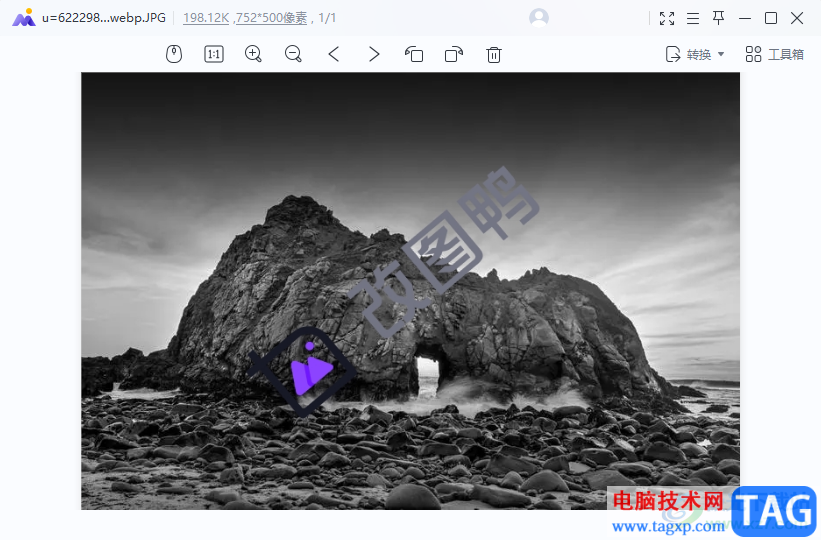Show image at 1:1 actual size
Image resolution: width=821 pixels, height=540 pixels.
(214, 54)
